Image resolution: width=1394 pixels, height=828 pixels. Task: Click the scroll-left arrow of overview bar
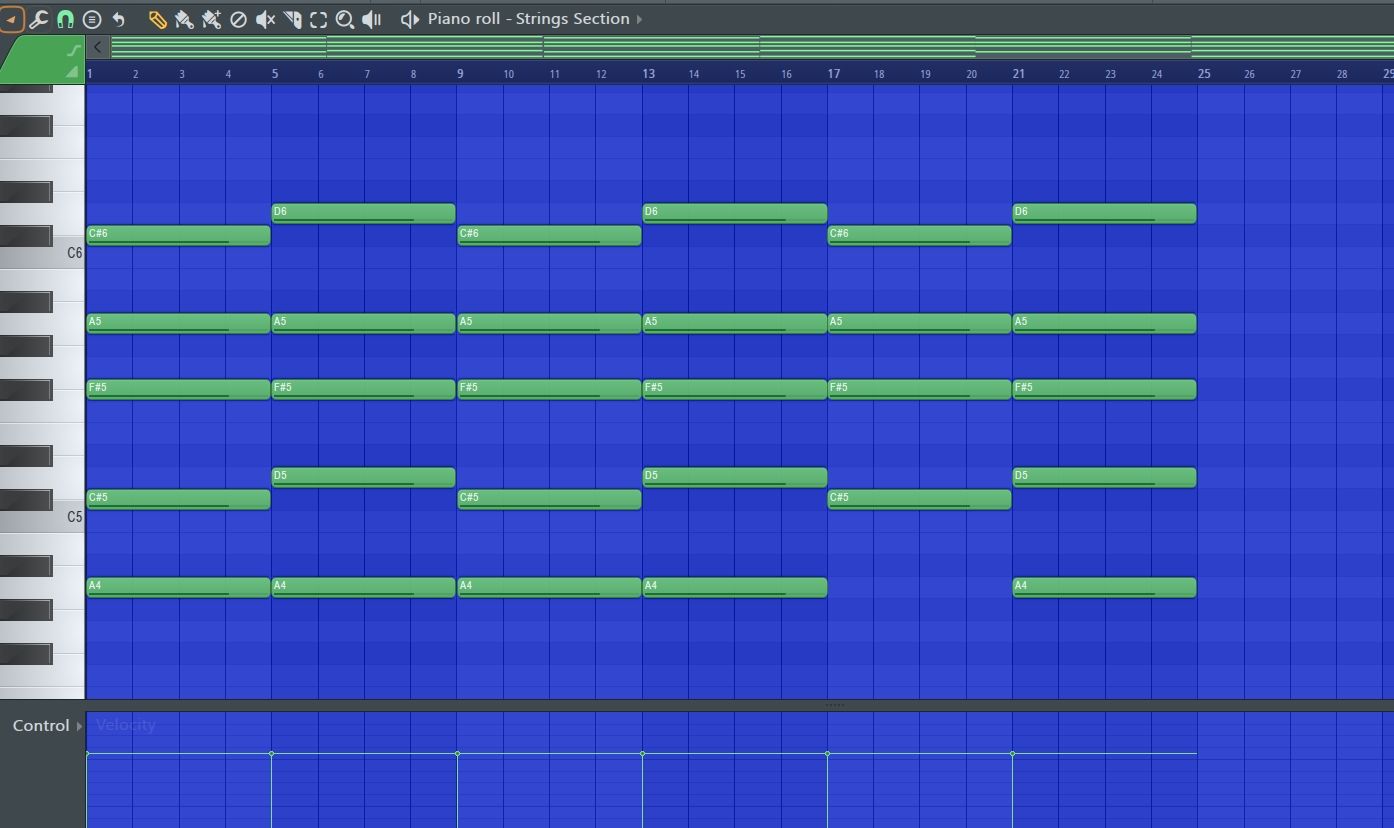pos(97,47)
